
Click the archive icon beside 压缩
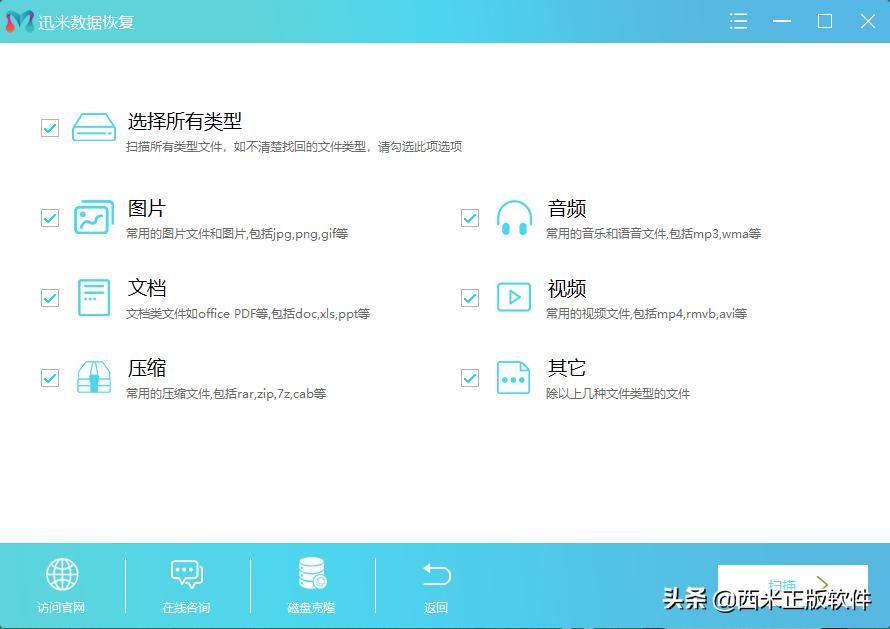[x=93, y=377]
